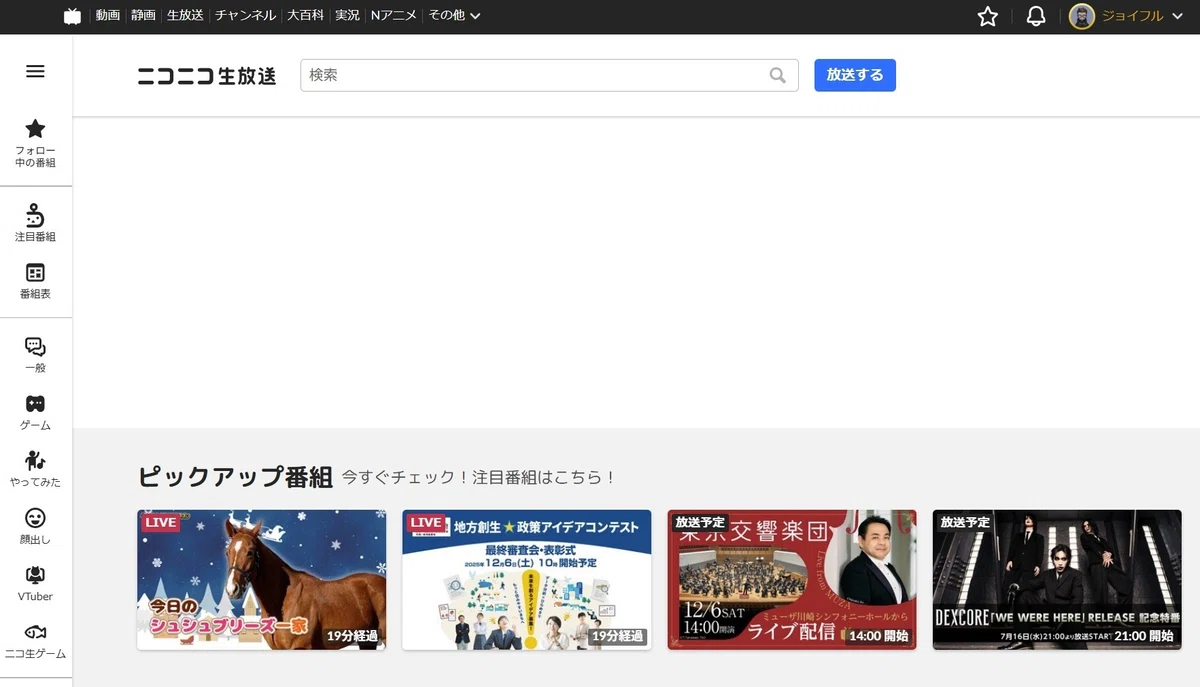Click the favorites star icon in top bar

pos(988,16)
